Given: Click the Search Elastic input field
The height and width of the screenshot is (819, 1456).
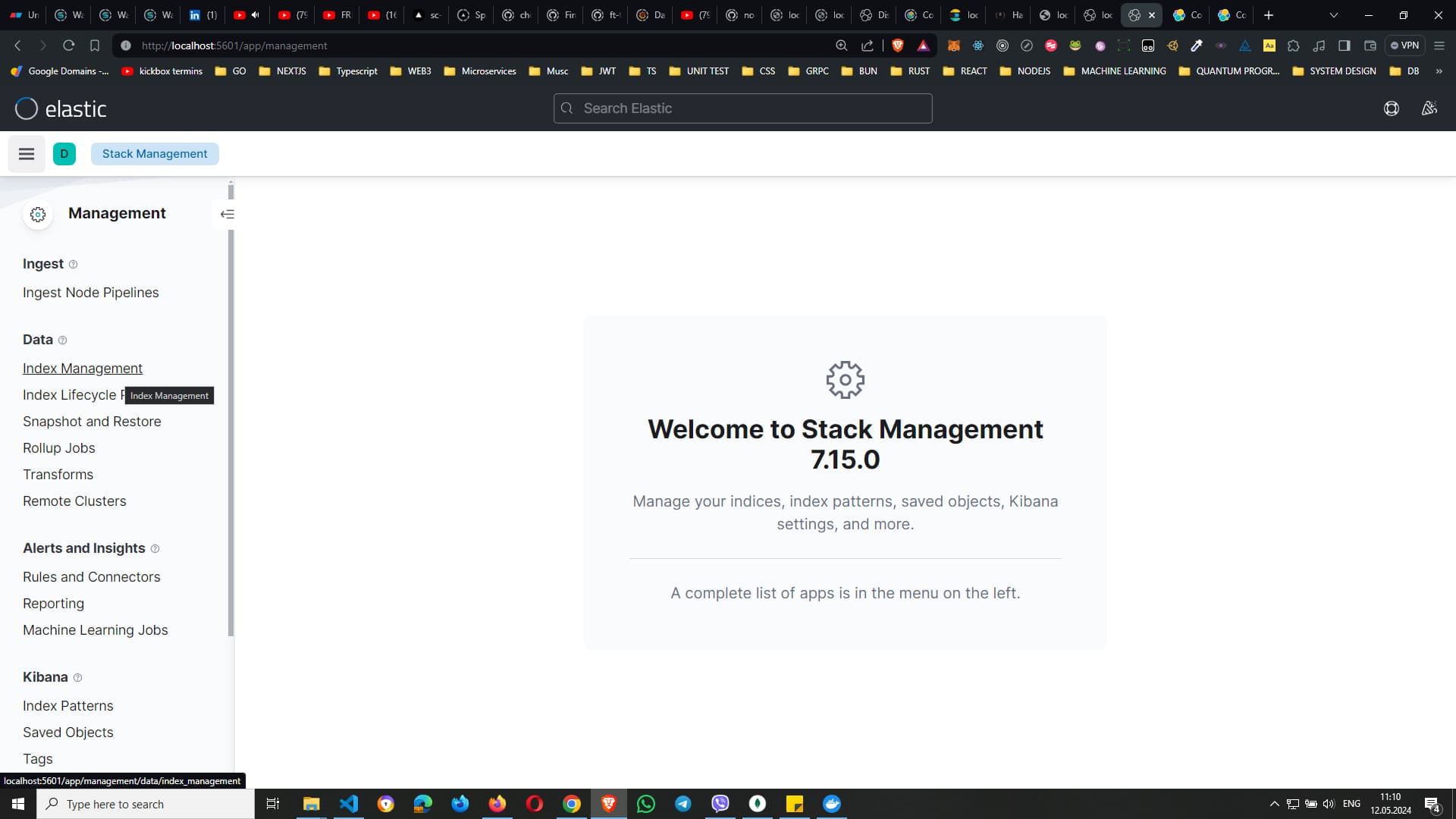Looking at the screenshot, I should (742, 108).
